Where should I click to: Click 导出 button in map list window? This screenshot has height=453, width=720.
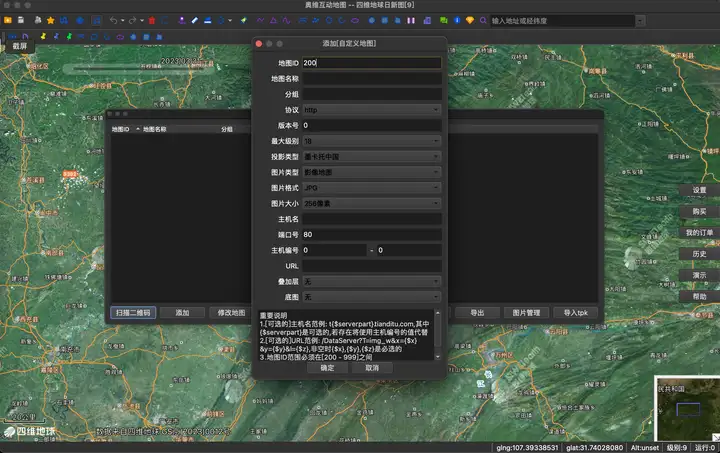477,313
